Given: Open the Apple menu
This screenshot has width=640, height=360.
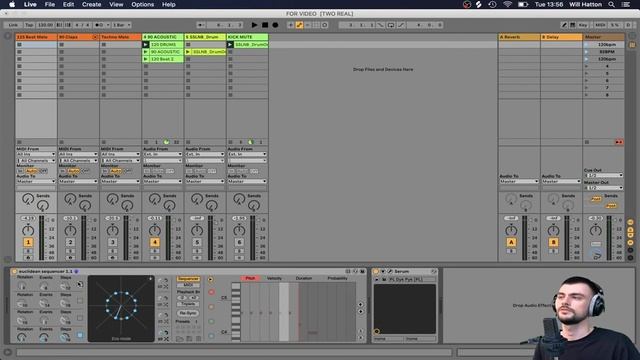Looking at the screenshot, I should (12, 4).
